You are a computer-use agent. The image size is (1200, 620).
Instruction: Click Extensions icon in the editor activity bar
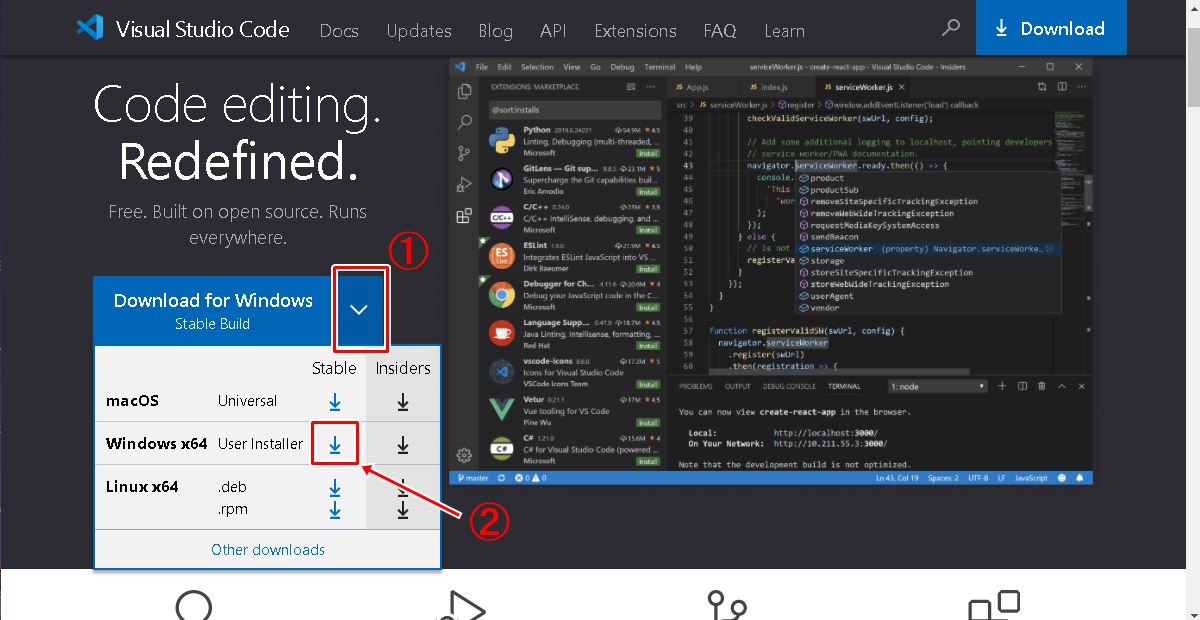click(x=464, y=215)
